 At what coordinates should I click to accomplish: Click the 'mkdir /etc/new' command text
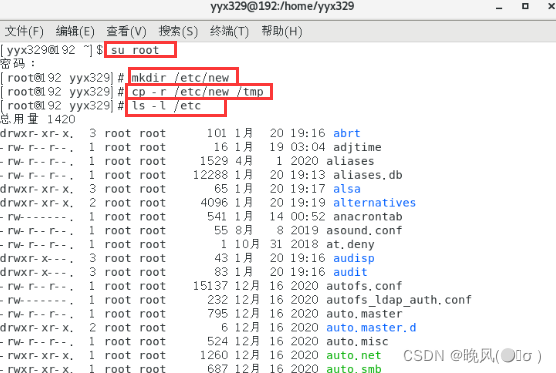point(180,77)
